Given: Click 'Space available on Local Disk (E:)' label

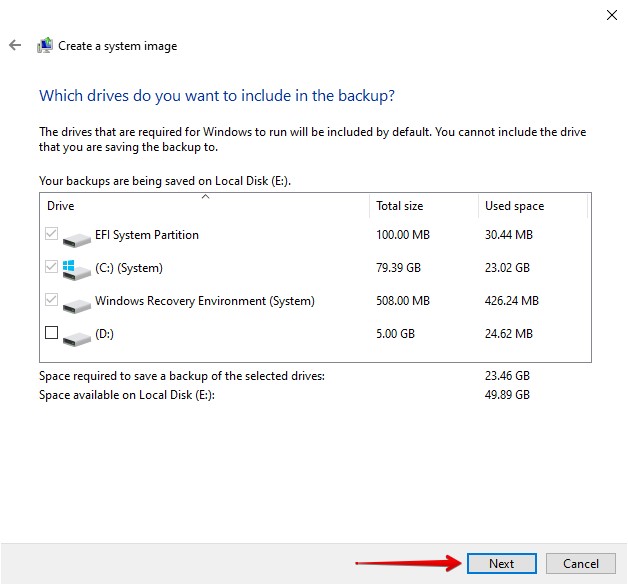Looking at the screenshot, I should [127, 395].
